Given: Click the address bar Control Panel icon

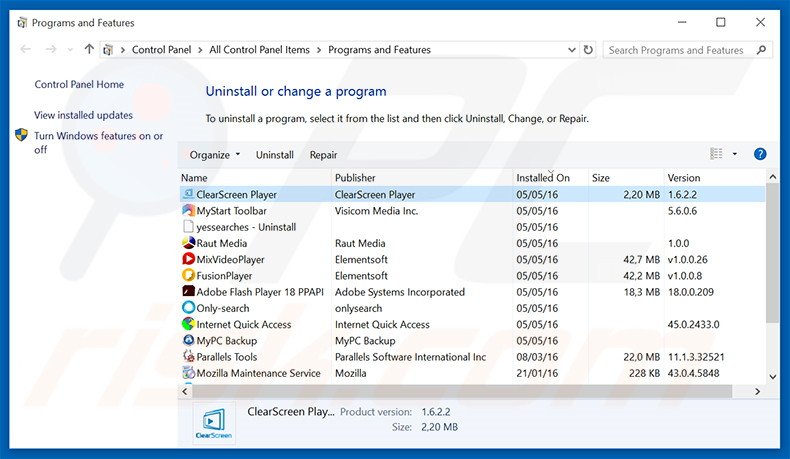Looking at the screenshot, I should pyautogui.click(x=108, y=50).
